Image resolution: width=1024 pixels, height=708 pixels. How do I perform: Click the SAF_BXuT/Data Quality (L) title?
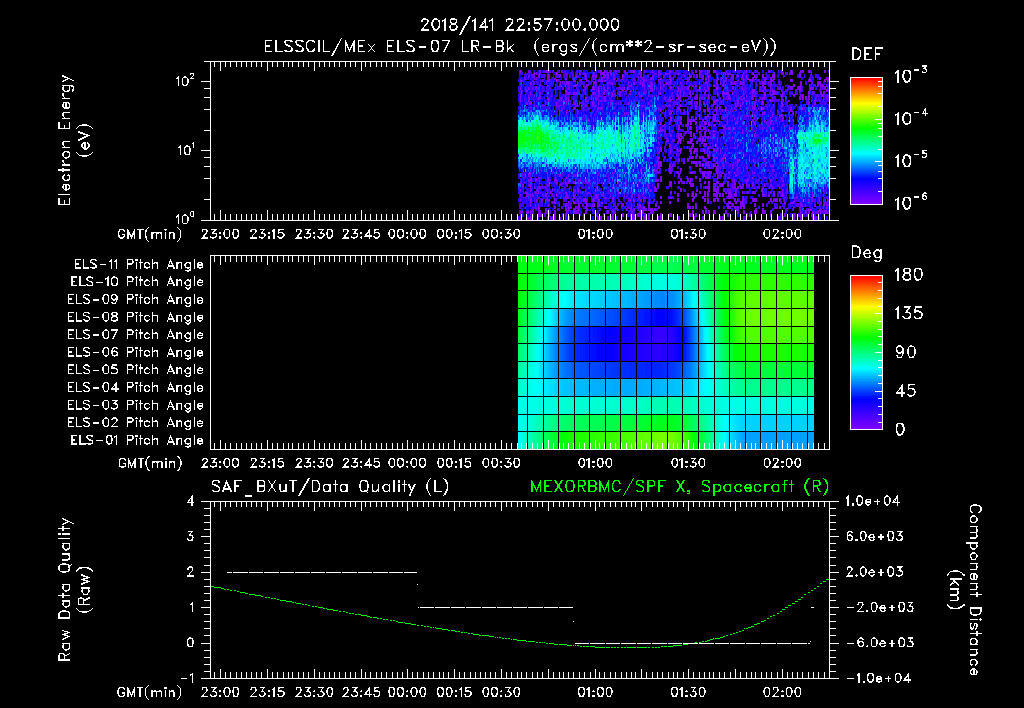330,487
